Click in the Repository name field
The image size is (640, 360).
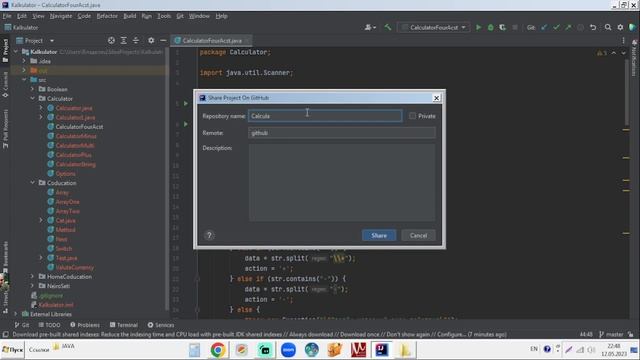pos(325,116)
